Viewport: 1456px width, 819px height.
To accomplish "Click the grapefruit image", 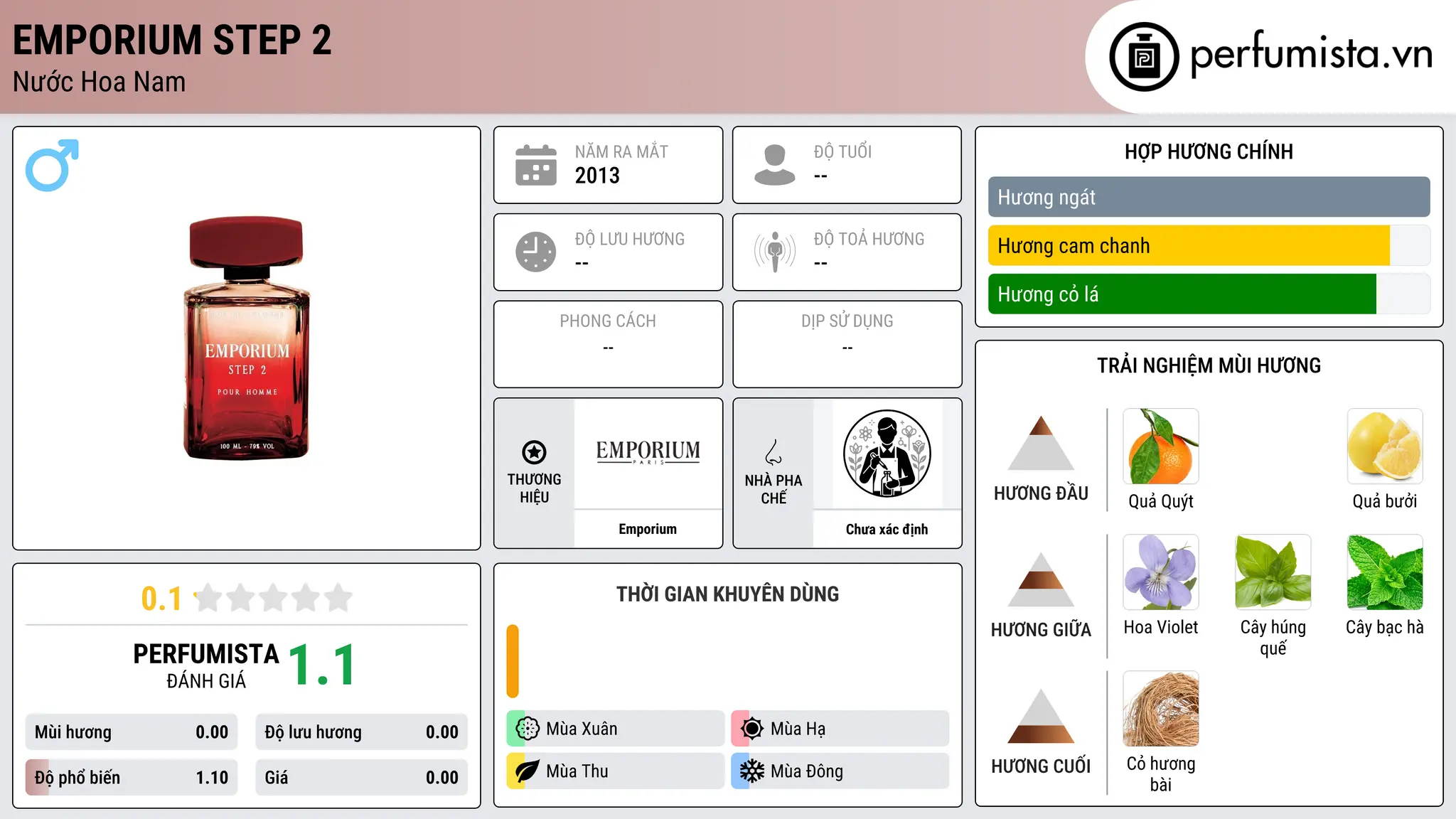I will tap(1385, 446).
